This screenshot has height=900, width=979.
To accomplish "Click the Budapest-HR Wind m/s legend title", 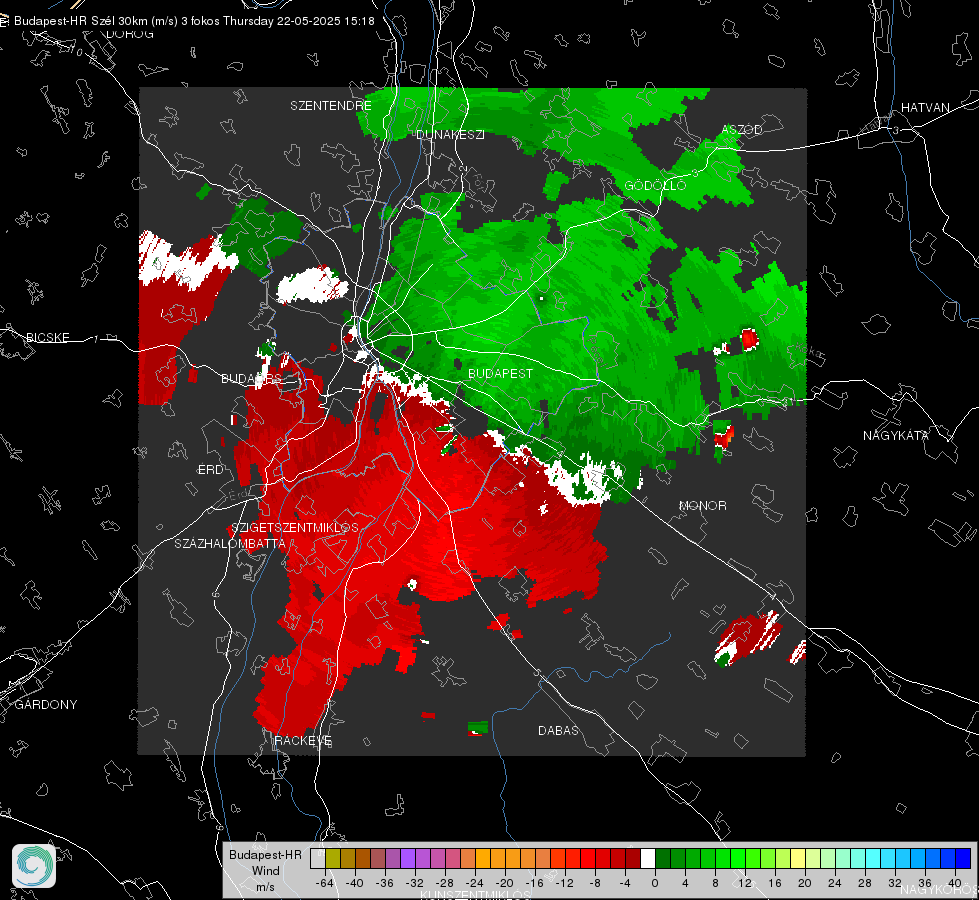I will click(265, 871).
